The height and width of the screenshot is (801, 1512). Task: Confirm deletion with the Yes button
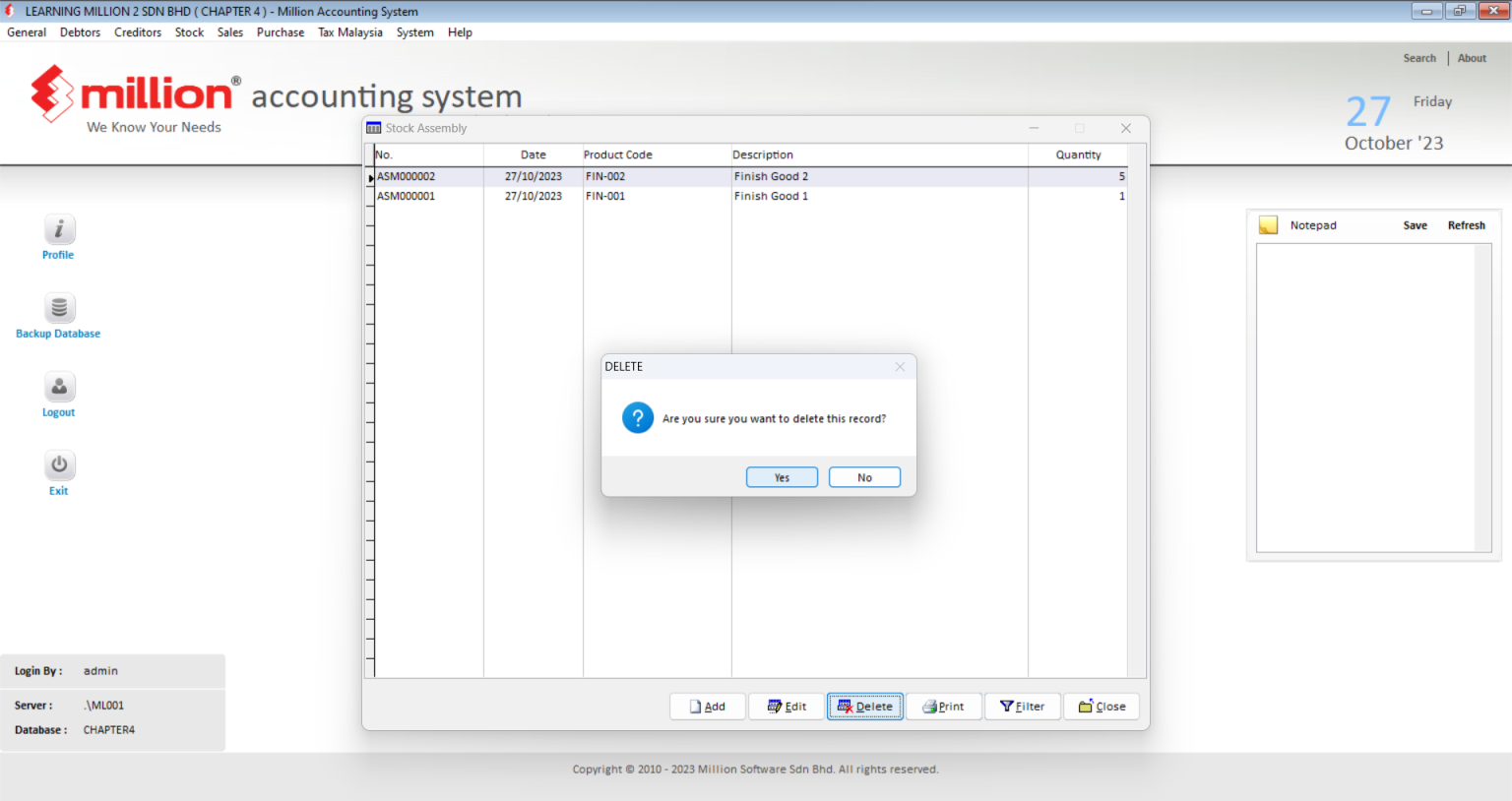782,477
